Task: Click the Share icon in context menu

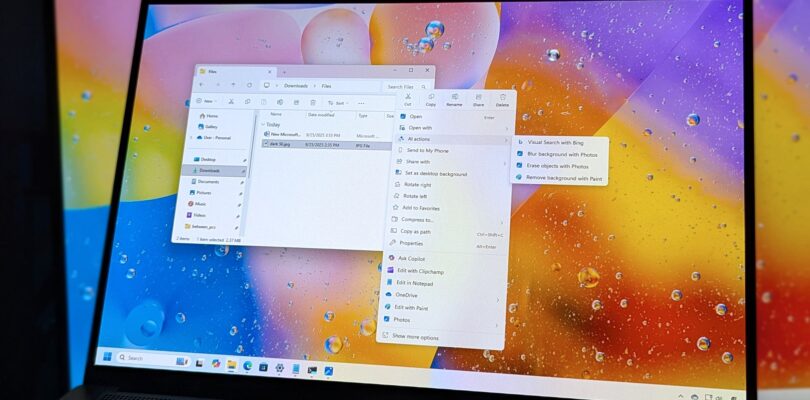Action: pyautogui.click(x=478, y=98)
